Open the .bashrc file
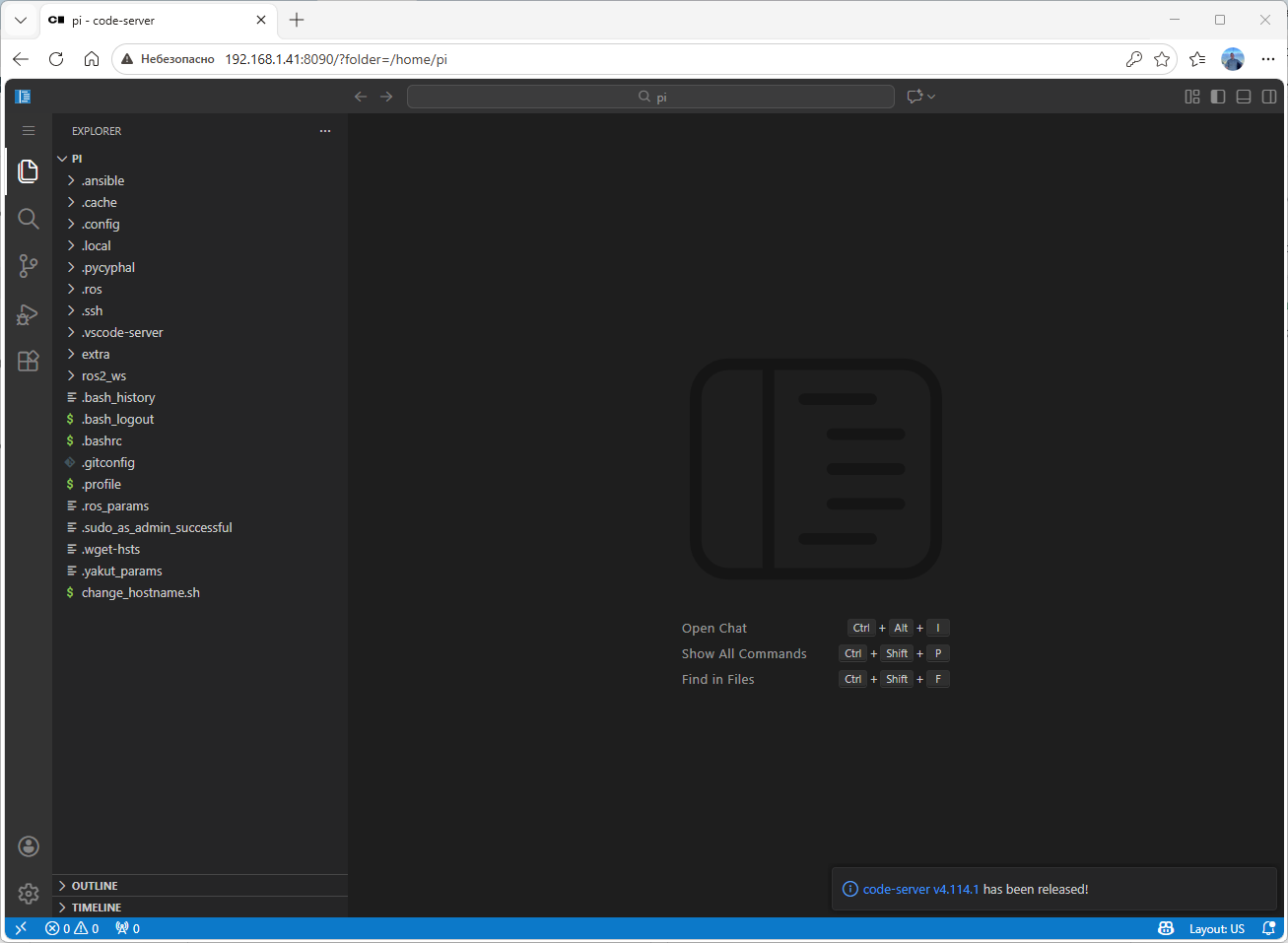Viewport: 1288px width, 943px height. [102, 440]
